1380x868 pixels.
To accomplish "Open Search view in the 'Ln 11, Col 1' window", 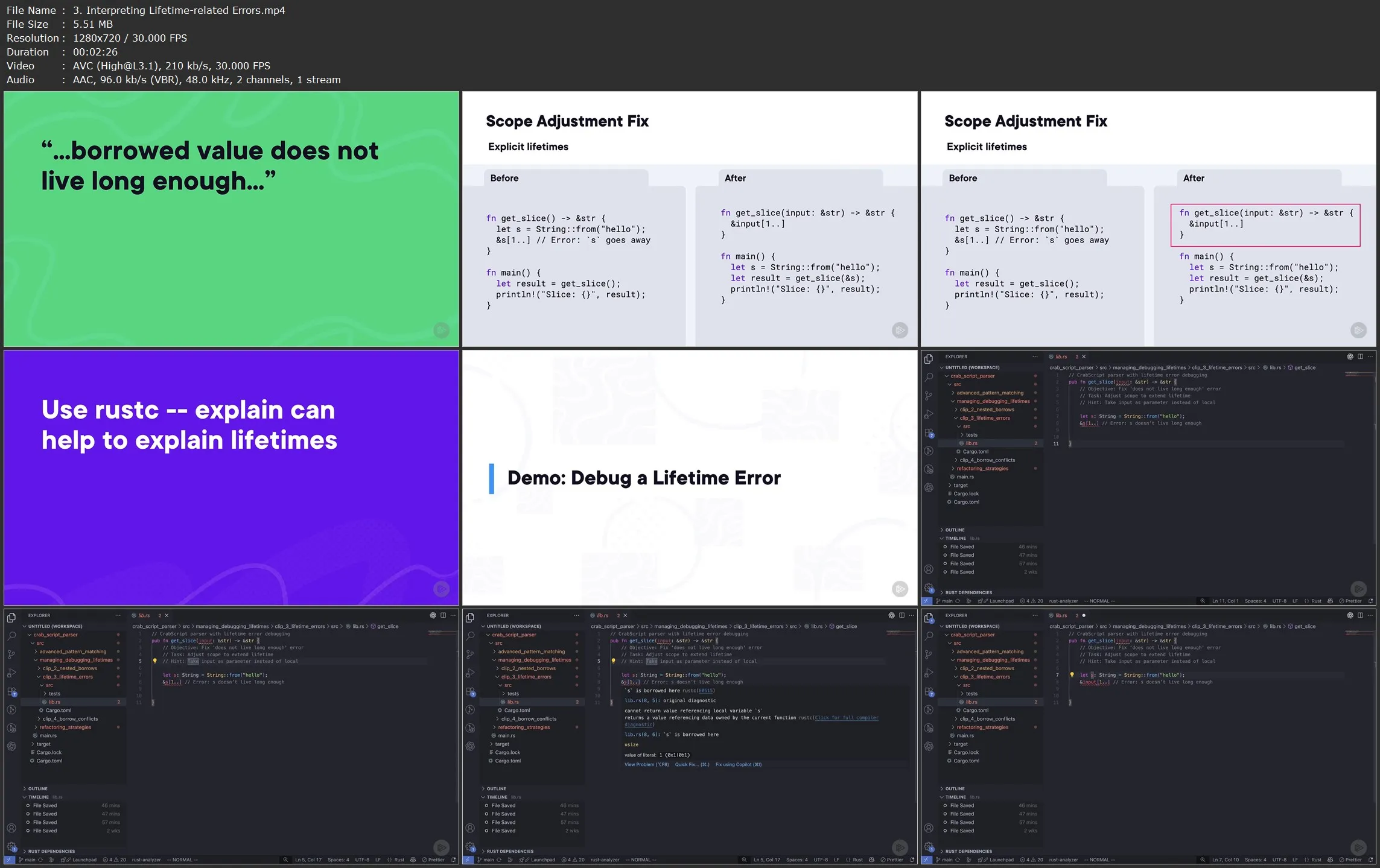I will [929, 377].
